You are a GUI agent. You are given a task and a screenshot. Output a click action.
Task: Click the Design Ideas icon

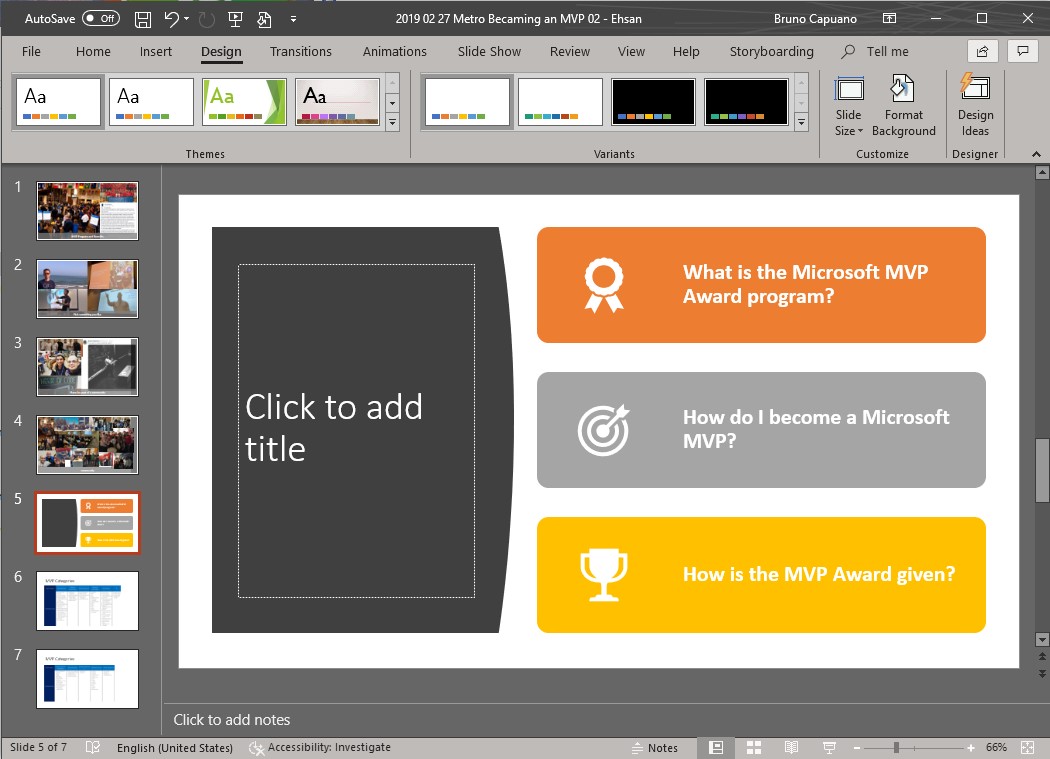coord(974,105)
